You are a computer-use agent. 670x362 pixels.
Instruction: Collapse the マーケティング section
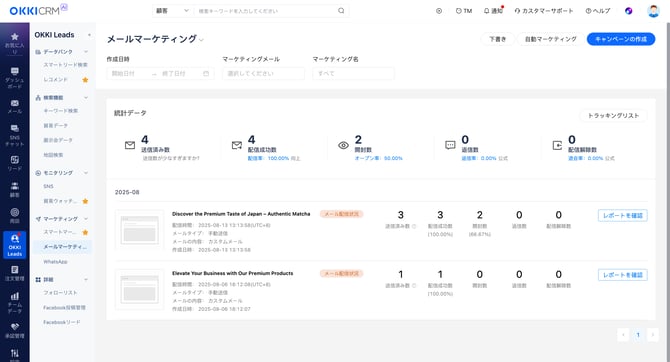tap(86, 218)
